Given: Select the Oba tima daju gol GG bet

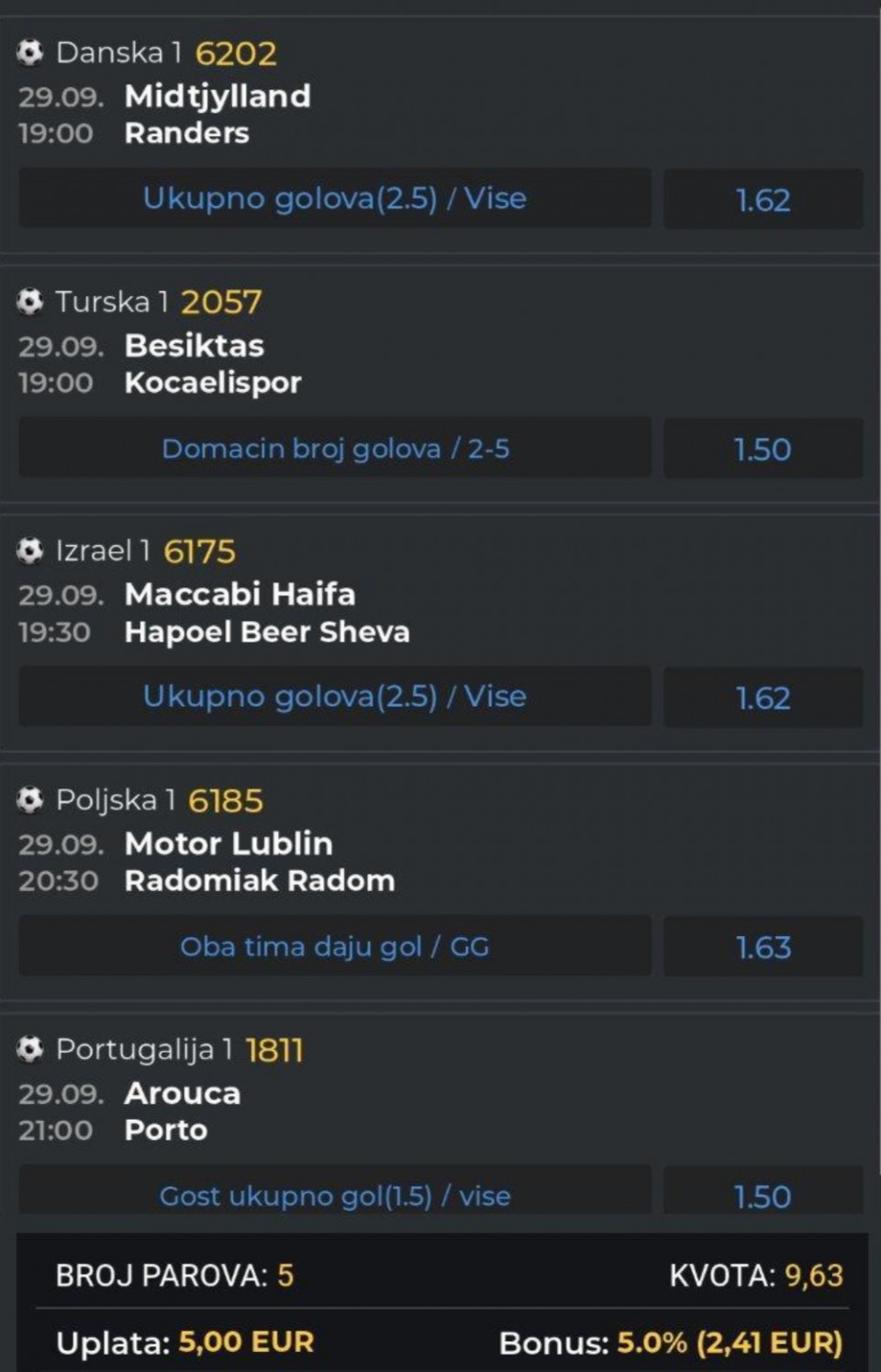Looking at the screenshot, I should [x=335, y=946].
